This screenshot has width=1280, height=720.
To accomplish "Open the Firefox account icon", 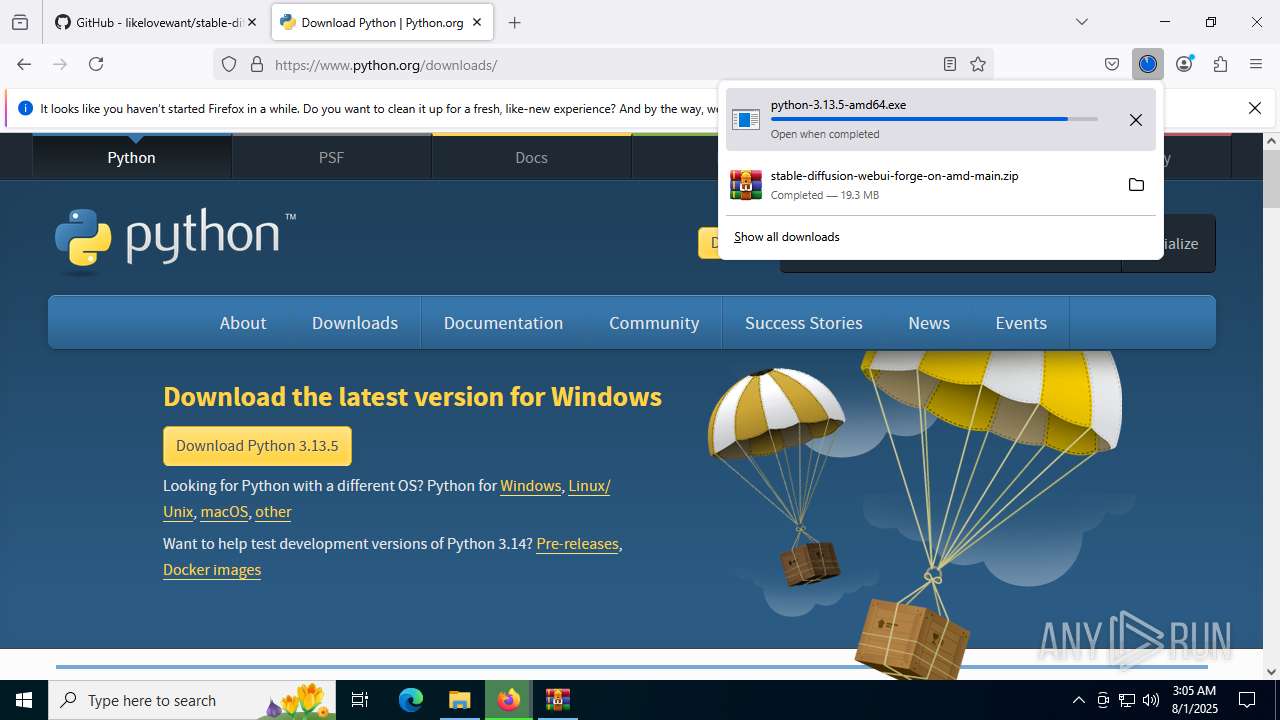I will 1184,64.
